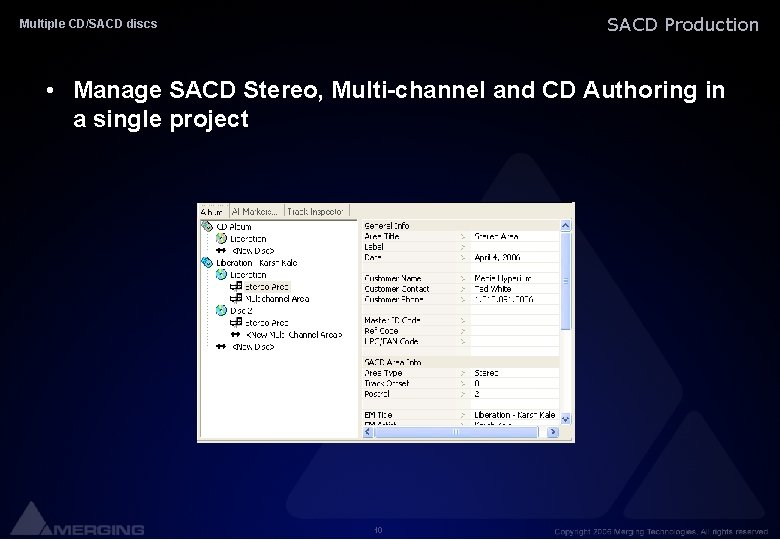Click the horizontal scrollbar left arrow
780x540 pixels.
click(368, 432)
